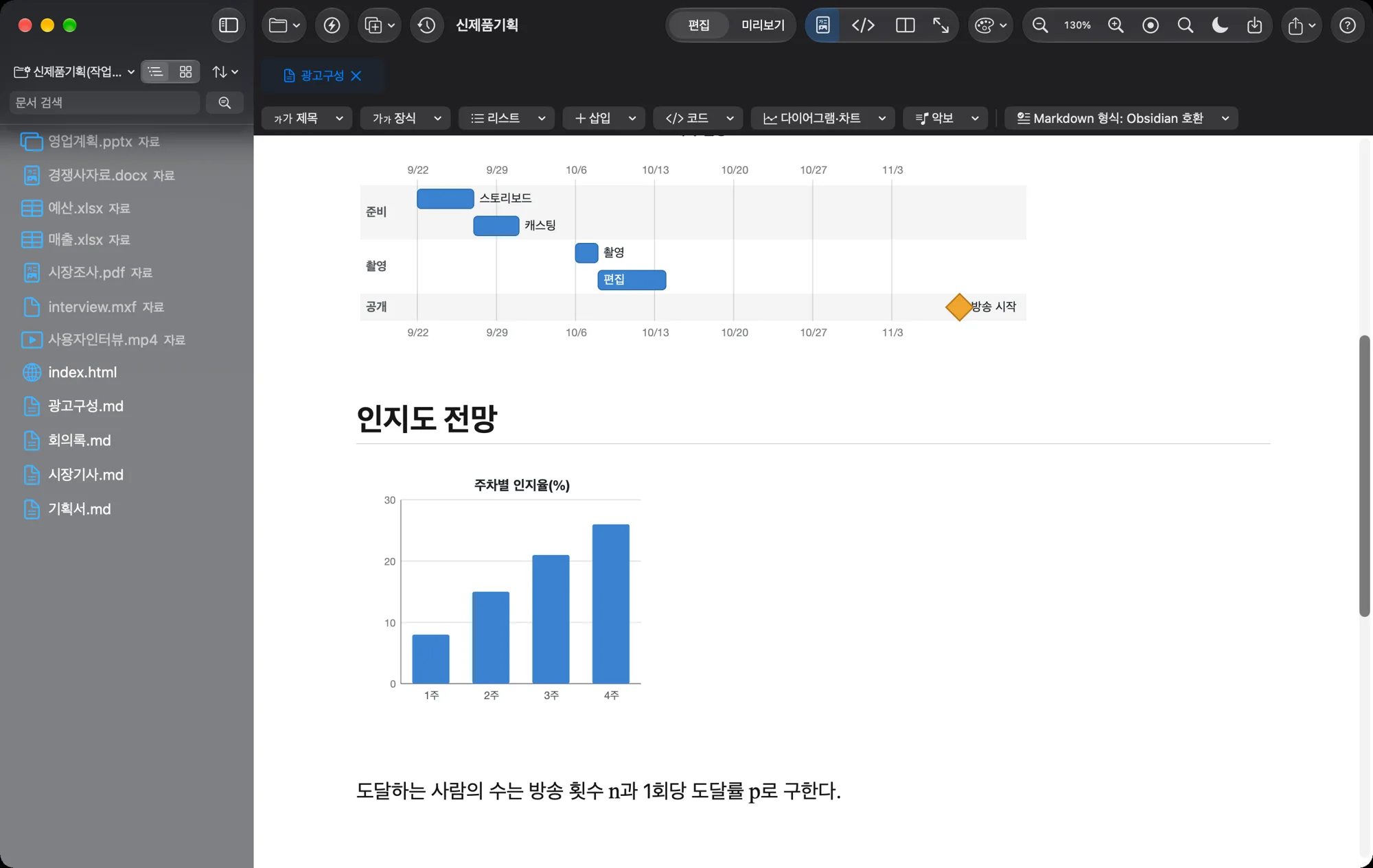Switch sidebar to grid view
Viewport: 1373px width, 868px height.
click(x=185, y=71)
